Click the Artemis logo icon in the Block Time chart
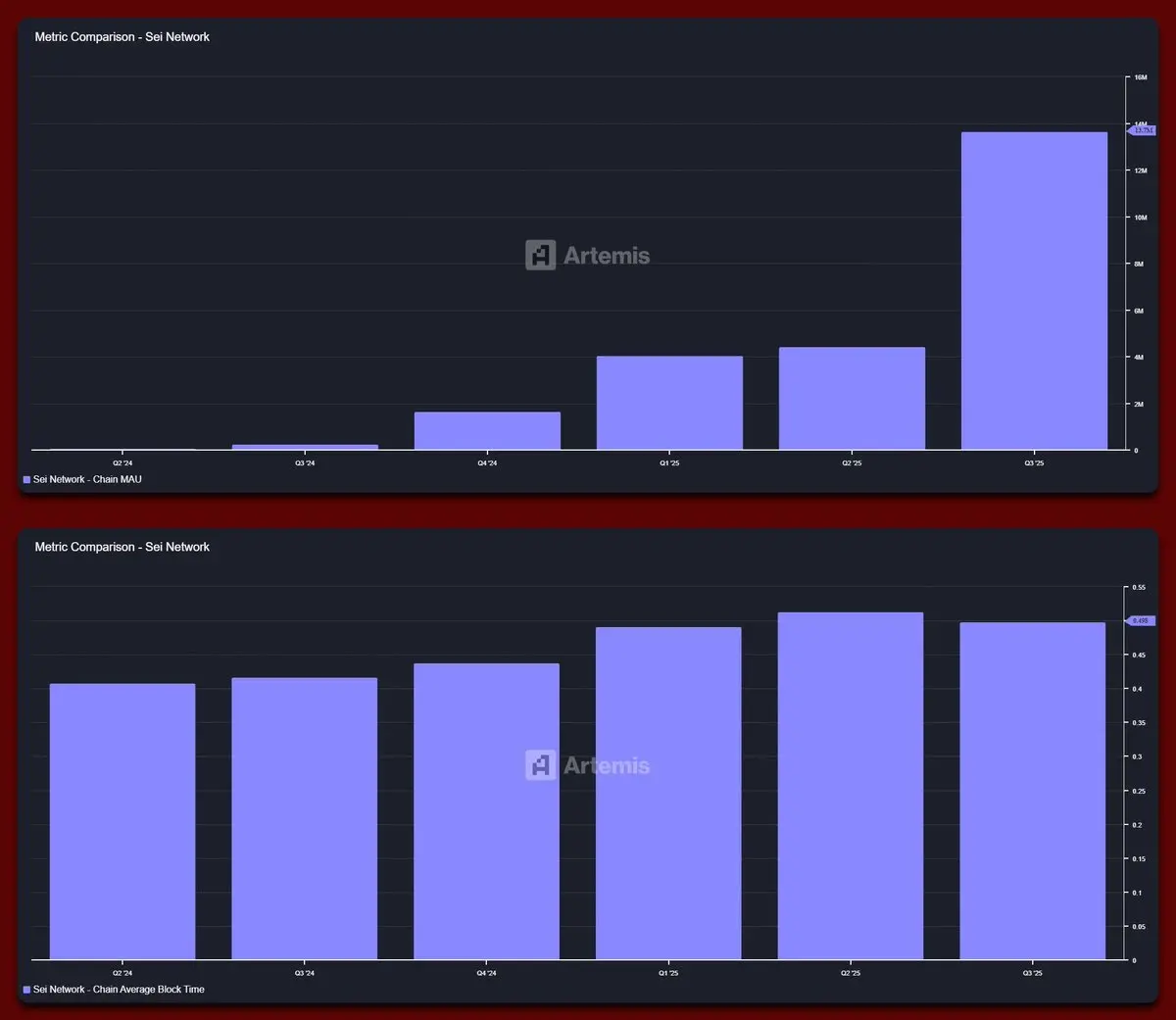 (x=540, y=765)
